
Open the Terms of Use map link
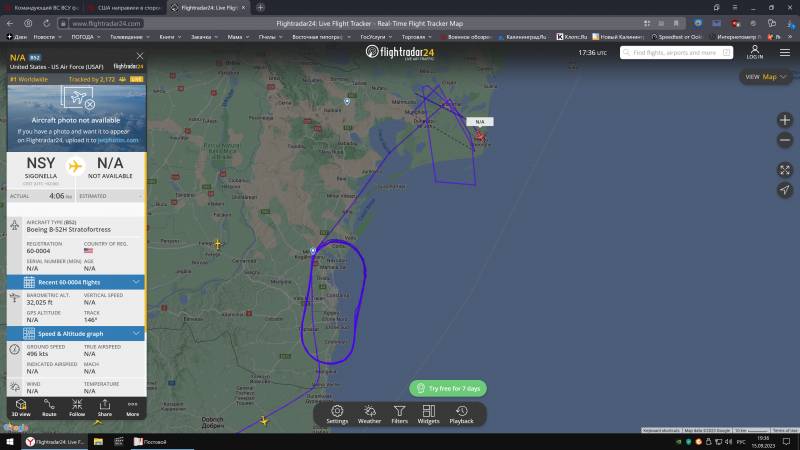(x=785, y=431)
